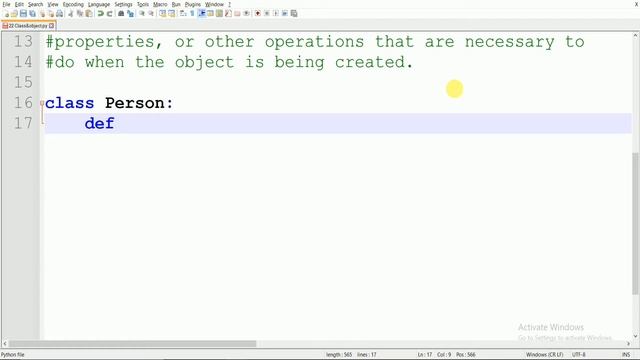Viewport: 640px width, 360px height.
Task: Click horizontal scrollbar right arrow
Action: point(629,344)
